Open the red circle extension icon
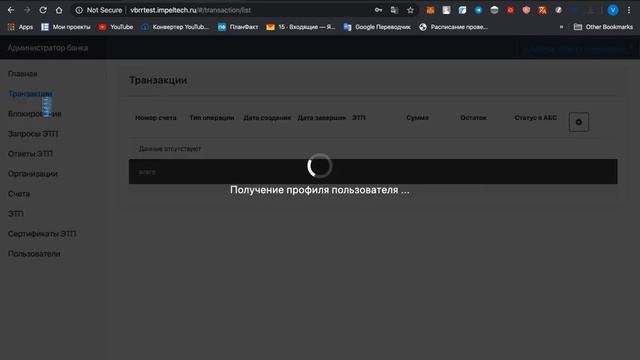Screen dimensions: 640x360 510,10
